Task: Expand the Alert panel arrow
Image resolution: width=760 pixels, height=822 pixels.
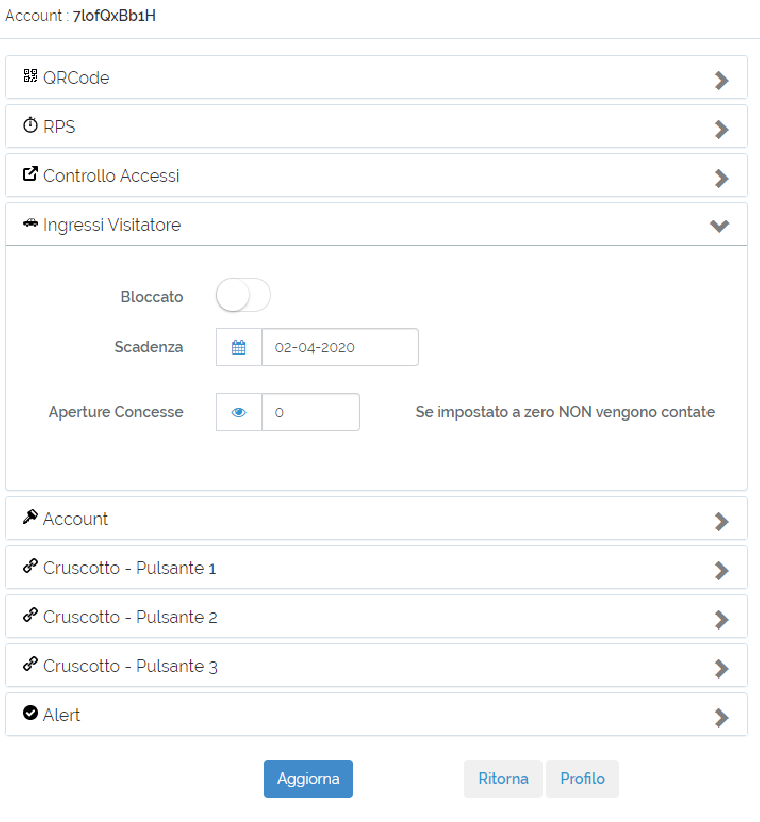Action: [722, 718]
